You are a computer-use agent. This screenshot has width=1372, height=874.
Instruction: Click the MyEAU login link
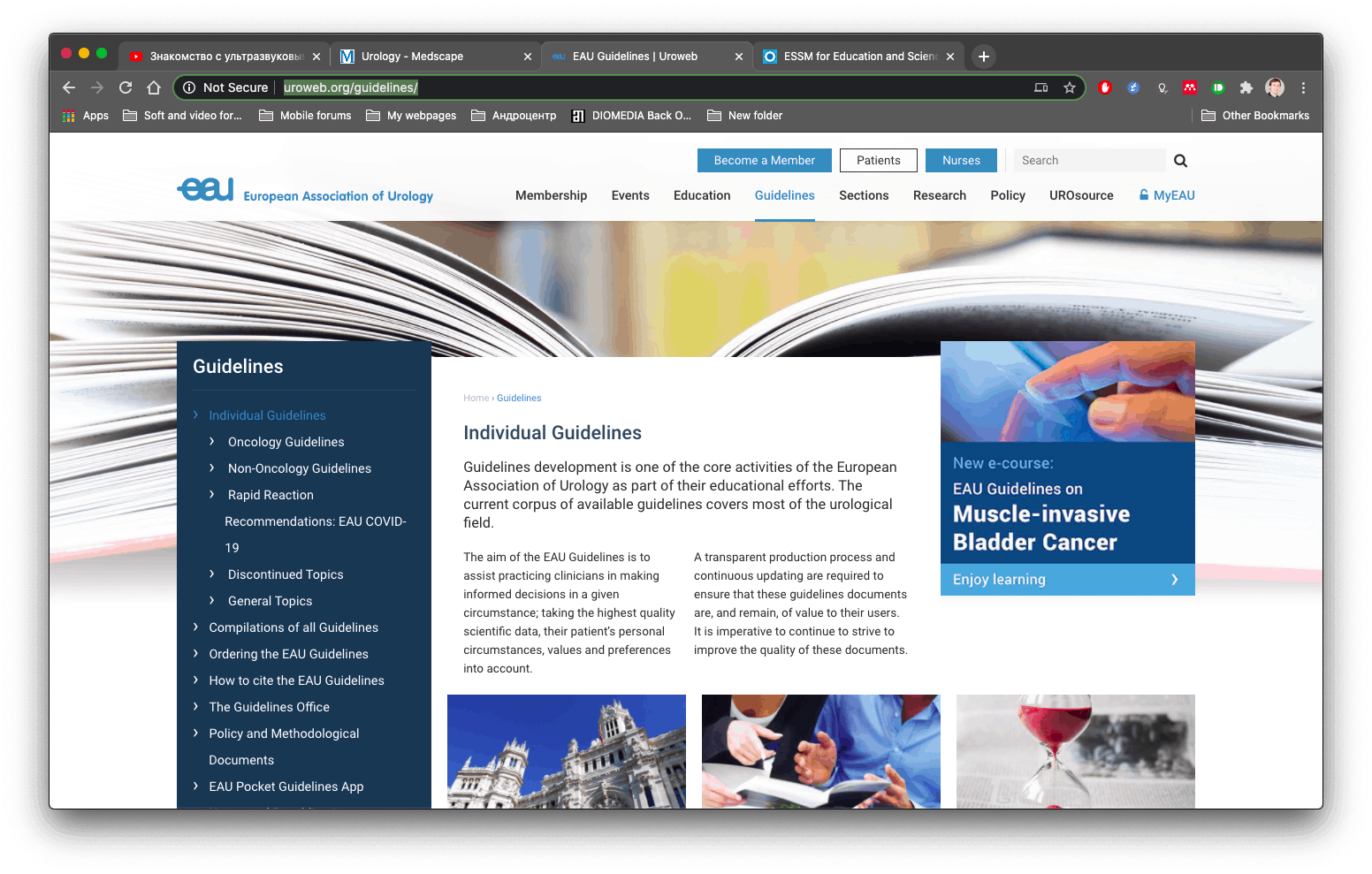1167,195
